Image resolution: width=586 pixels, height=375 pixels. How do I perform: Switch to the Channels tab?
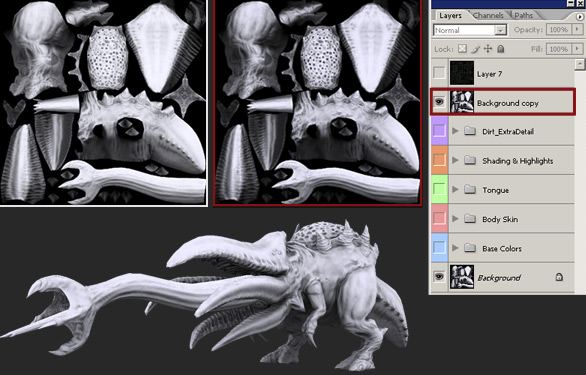(488, 16)
